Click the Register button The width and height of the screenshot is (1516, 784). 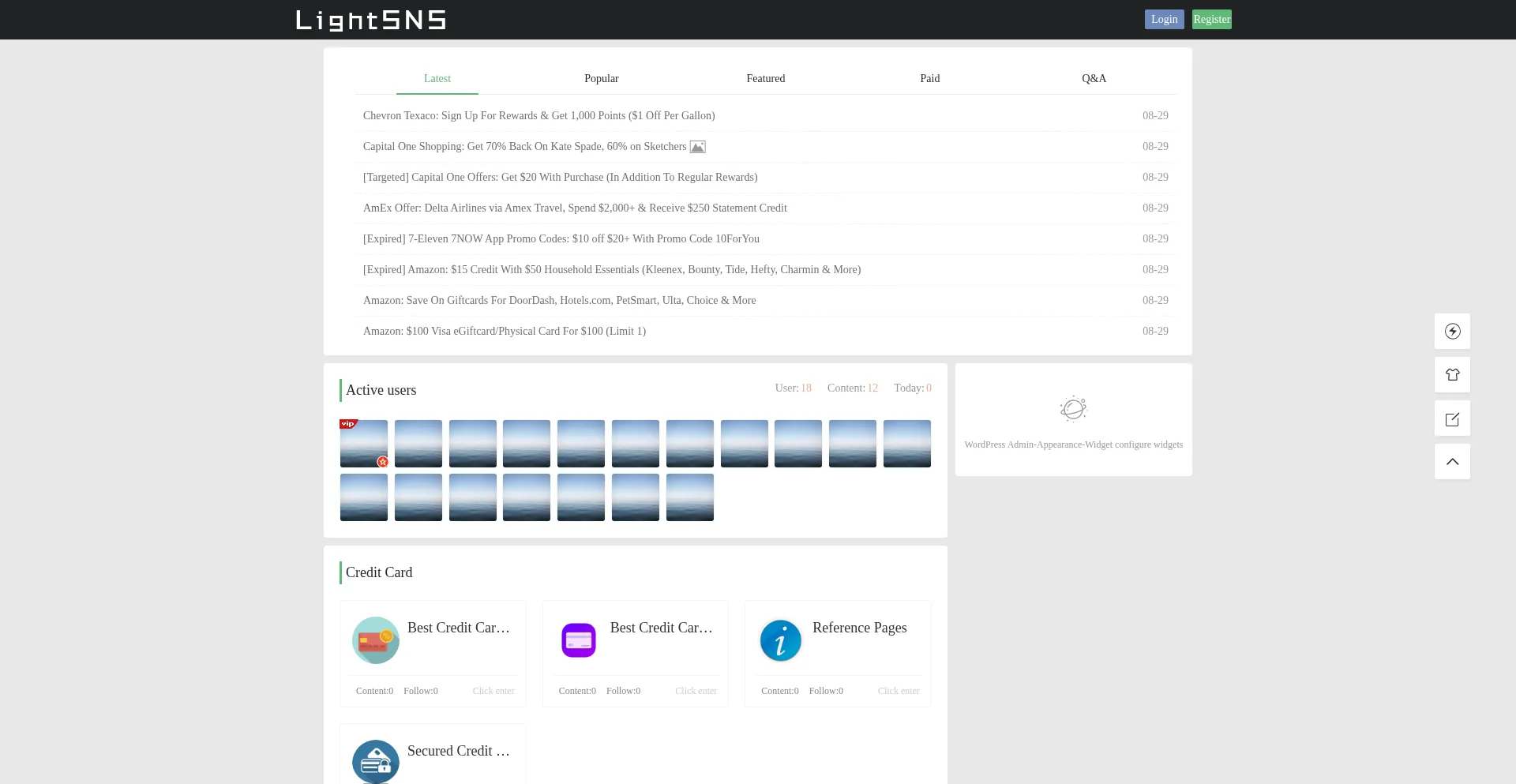[x=1212, y=20]
